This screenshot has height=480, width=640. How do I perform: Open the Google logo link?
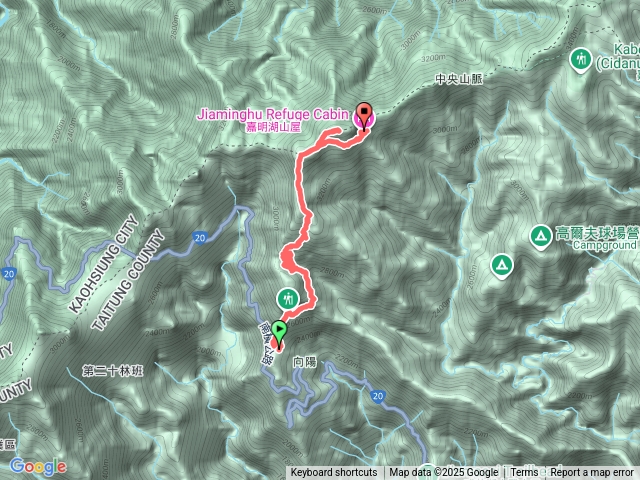click(38, 466)
